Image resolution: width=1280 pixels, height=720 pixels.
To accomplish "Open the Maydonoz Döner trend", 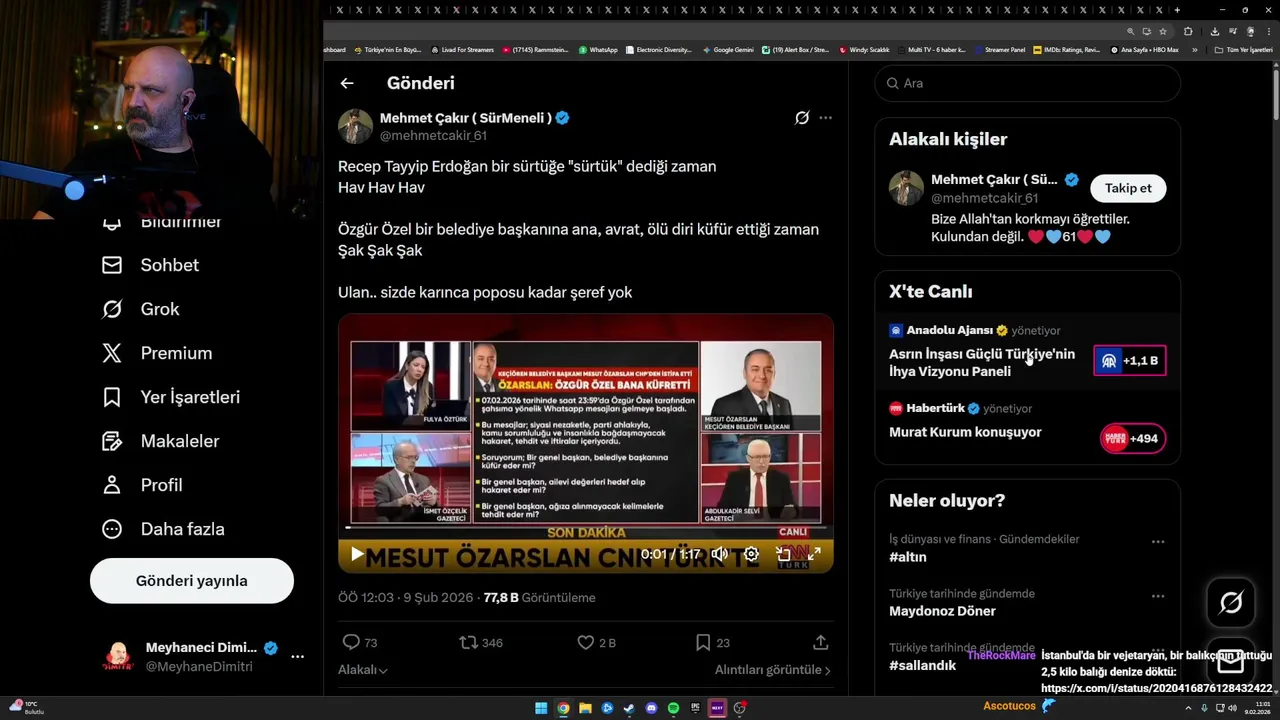I will point(942,611).
